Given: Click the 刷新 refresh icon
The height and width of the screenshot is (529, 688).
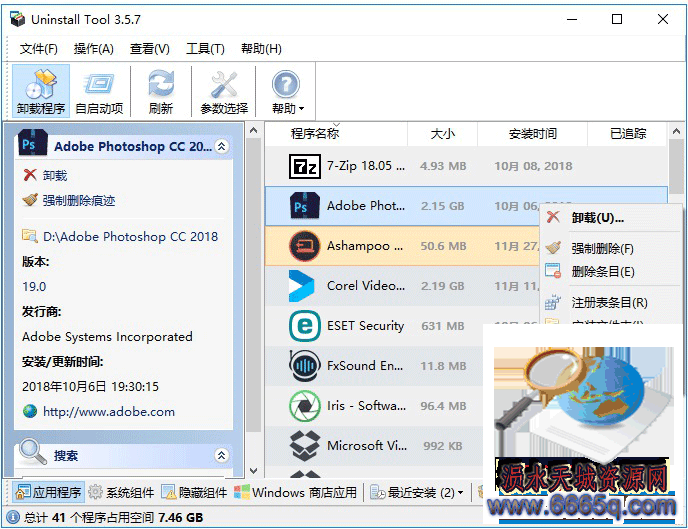Looking at the screenshot, I should click(161, 83).
